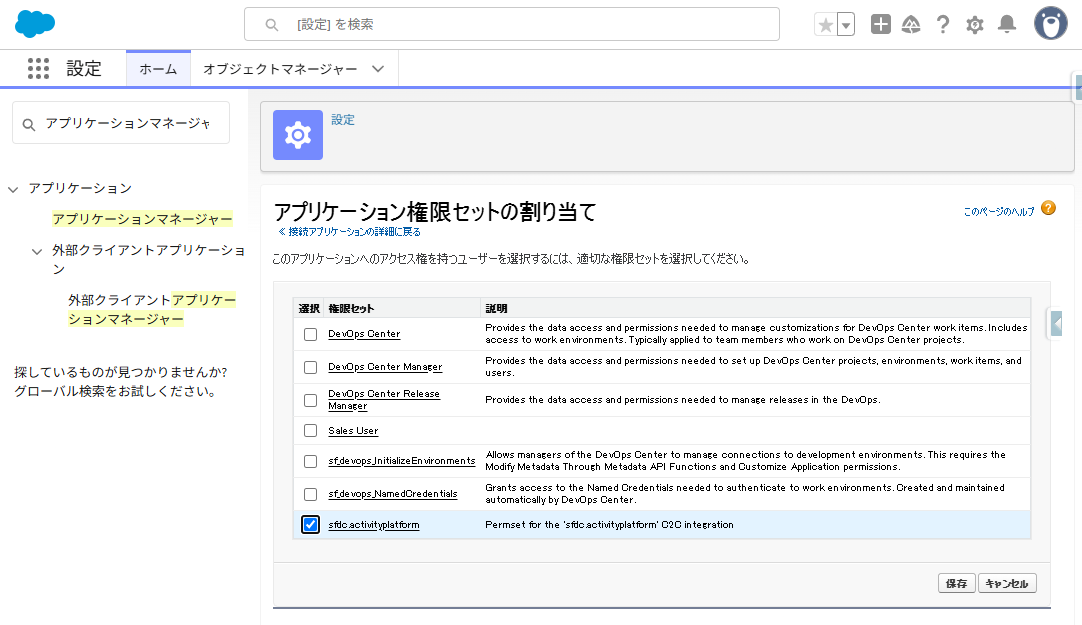
Task: Click the favorites star icon
Action: click(x=825, y=25)
